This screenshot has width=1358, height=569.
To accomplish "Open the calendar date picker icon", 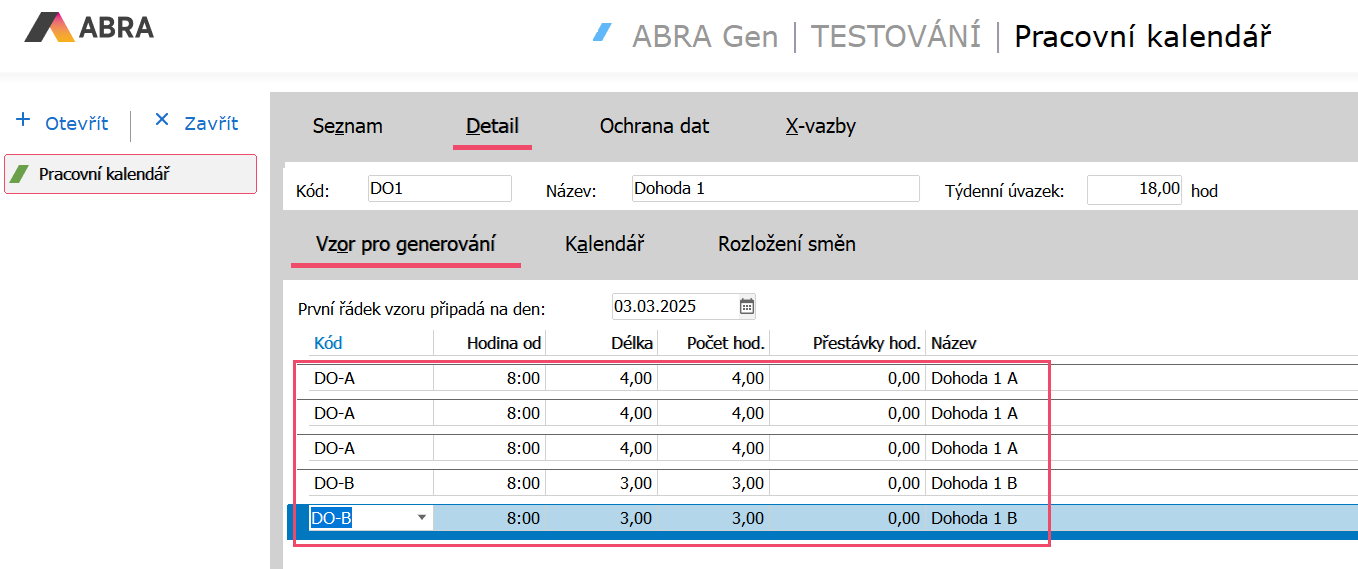I will 747,306.
